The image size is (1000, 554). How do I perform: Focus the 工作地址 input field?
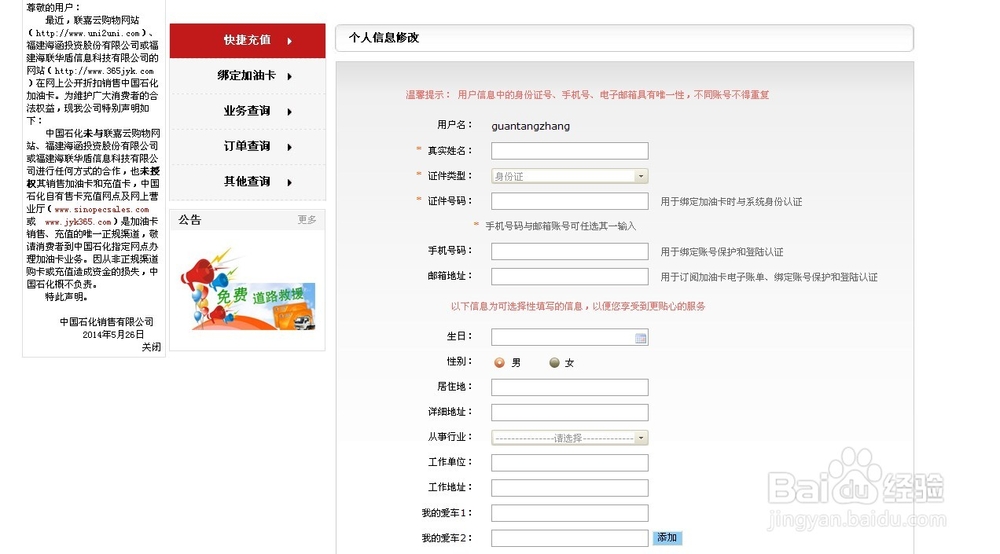click(x=570, y=488)
